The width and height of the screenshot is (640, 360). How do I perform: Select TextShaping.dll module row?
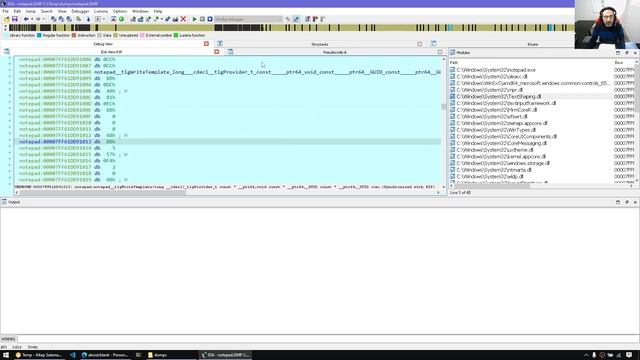[x=543, y=96]
